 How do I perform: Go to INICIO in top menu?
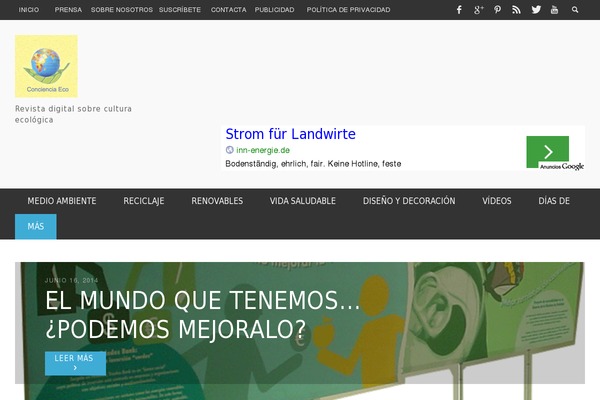pyautogui.click(x=29, y=10)
